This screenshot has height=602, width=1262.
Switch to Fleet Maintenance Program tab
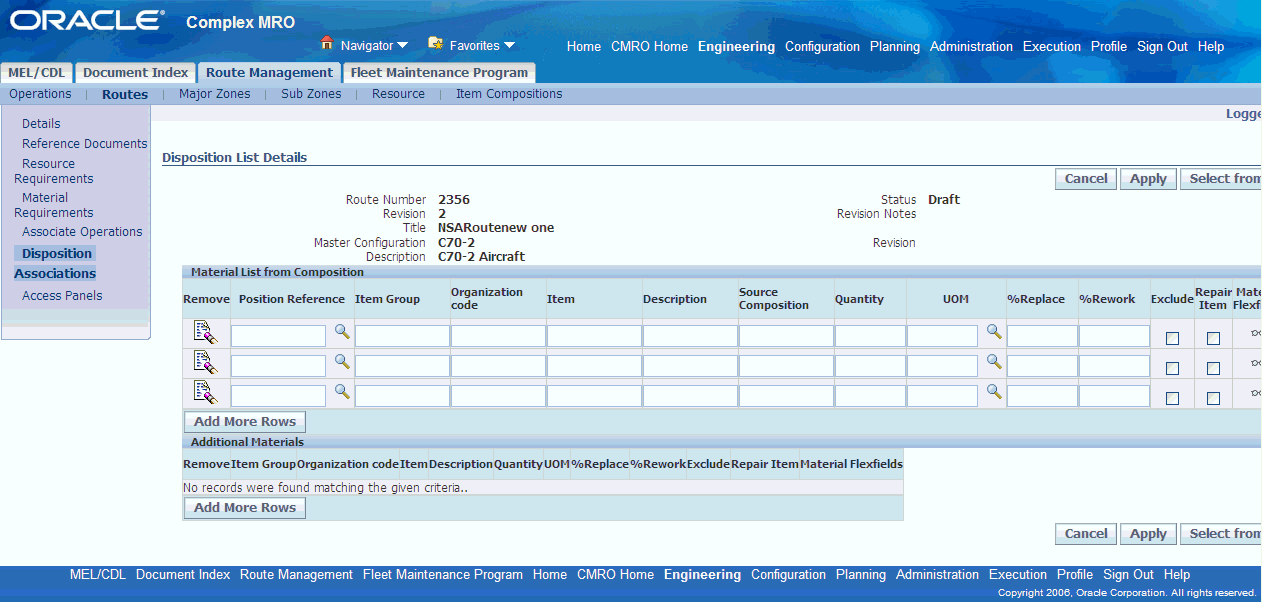click(439, 73)
